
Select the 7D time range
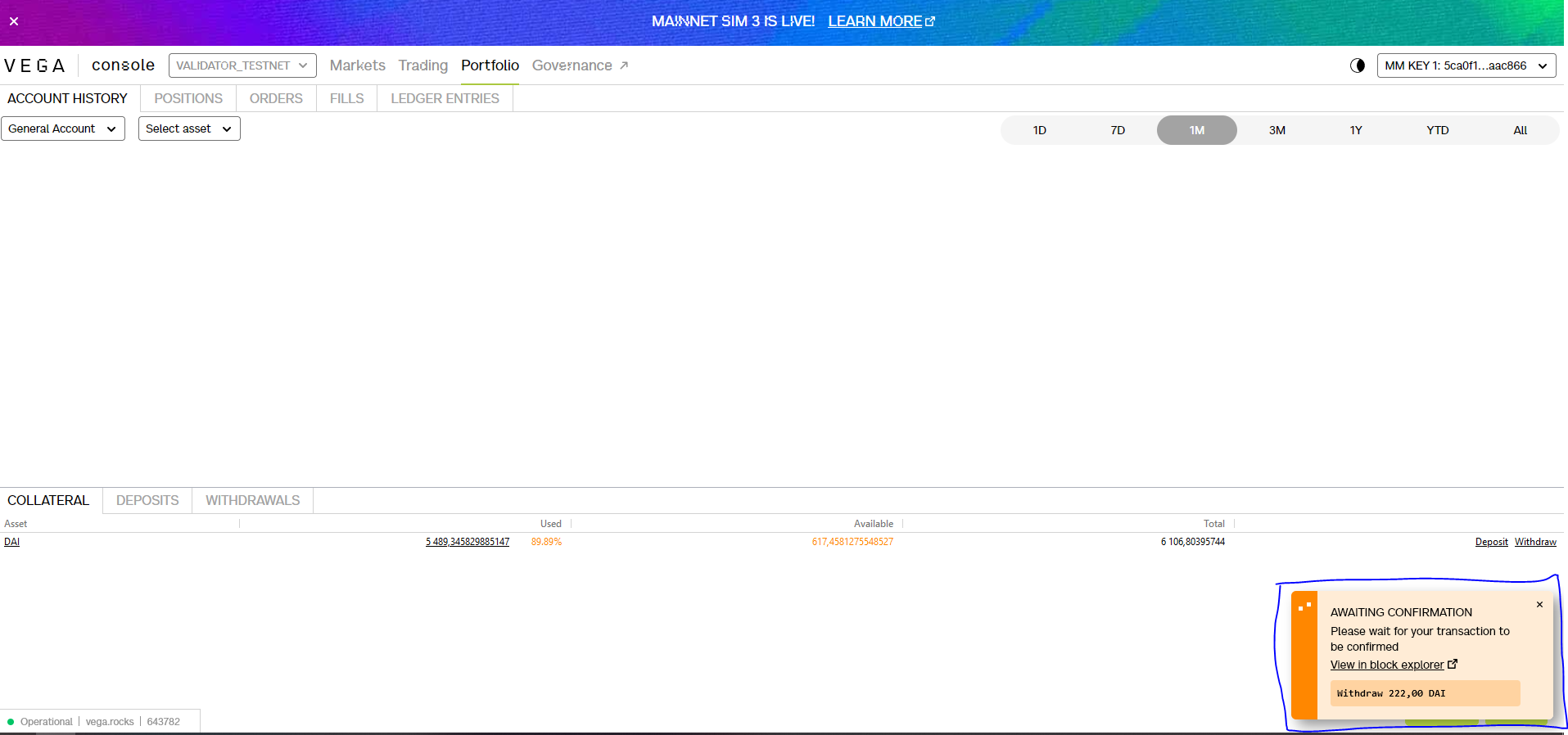(1118, 130)
